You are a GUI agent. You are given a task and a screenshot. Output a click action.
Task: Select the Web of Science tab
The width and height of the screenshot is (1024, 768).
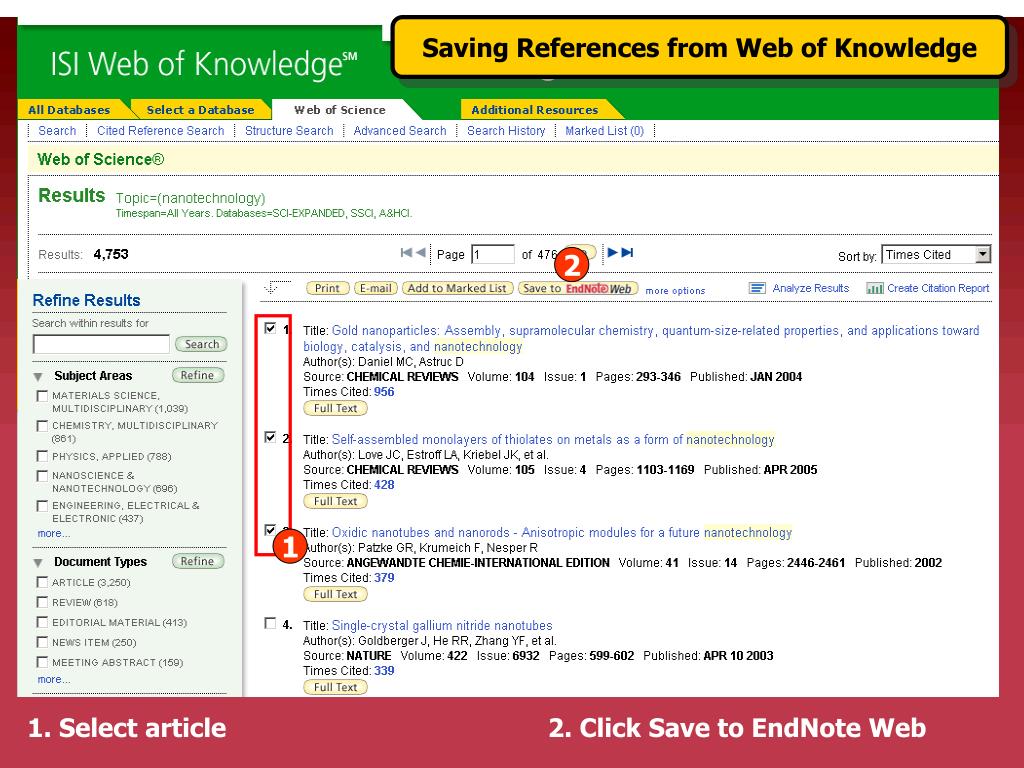pyautogui.click(x=340, y=110)
